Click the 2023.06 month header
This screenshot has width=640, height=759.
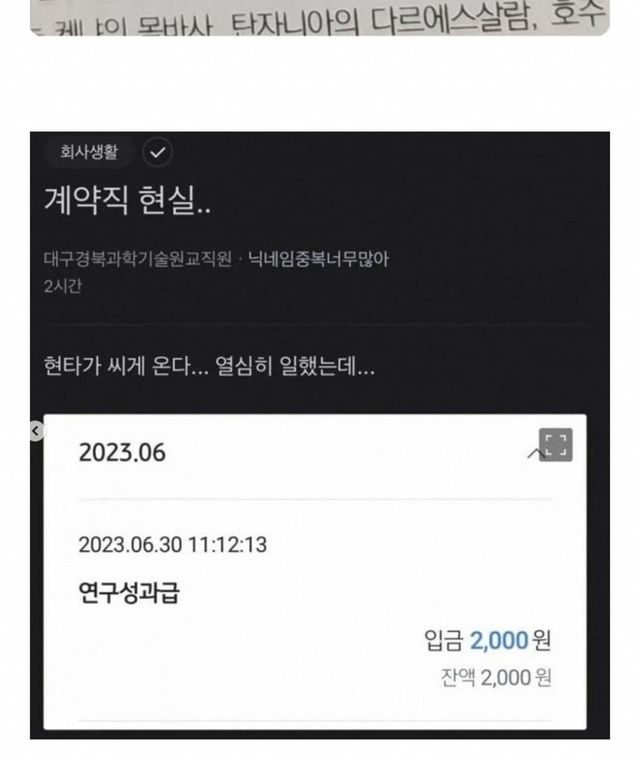[122, 453]
